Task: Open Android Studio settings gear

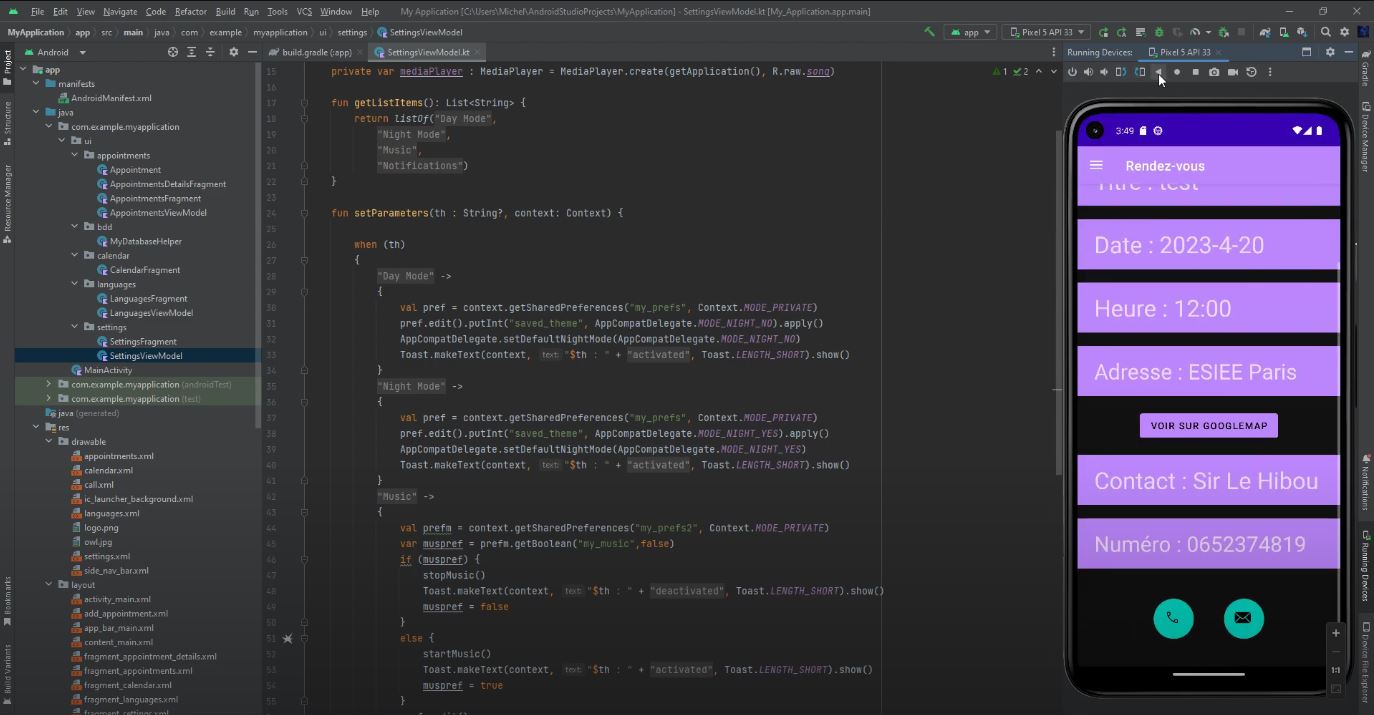Action: click(x=1346, y=31)
